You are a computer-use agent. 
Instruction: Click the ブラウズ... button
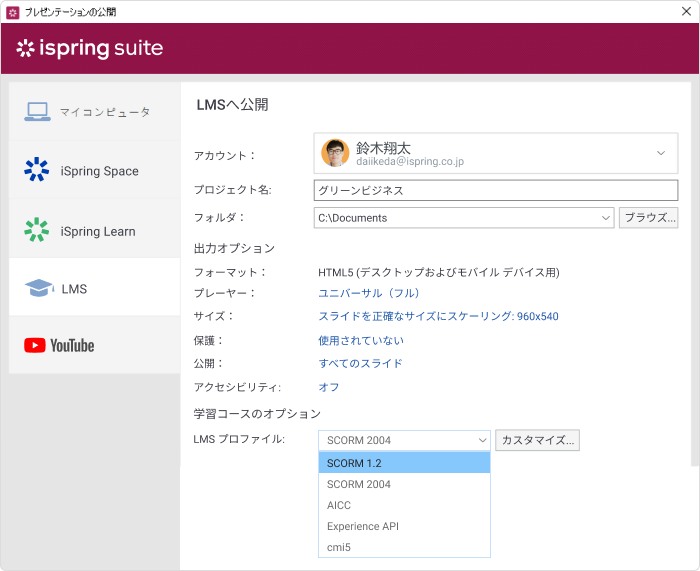[648, 218]
